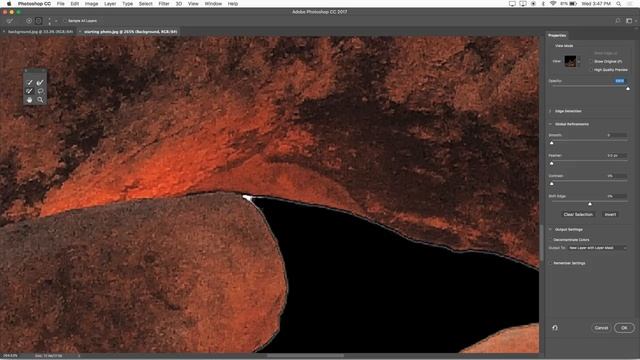Expand the Edge Detection section
The height and width of the screenshot is (360, 640).
coord(550,111)
